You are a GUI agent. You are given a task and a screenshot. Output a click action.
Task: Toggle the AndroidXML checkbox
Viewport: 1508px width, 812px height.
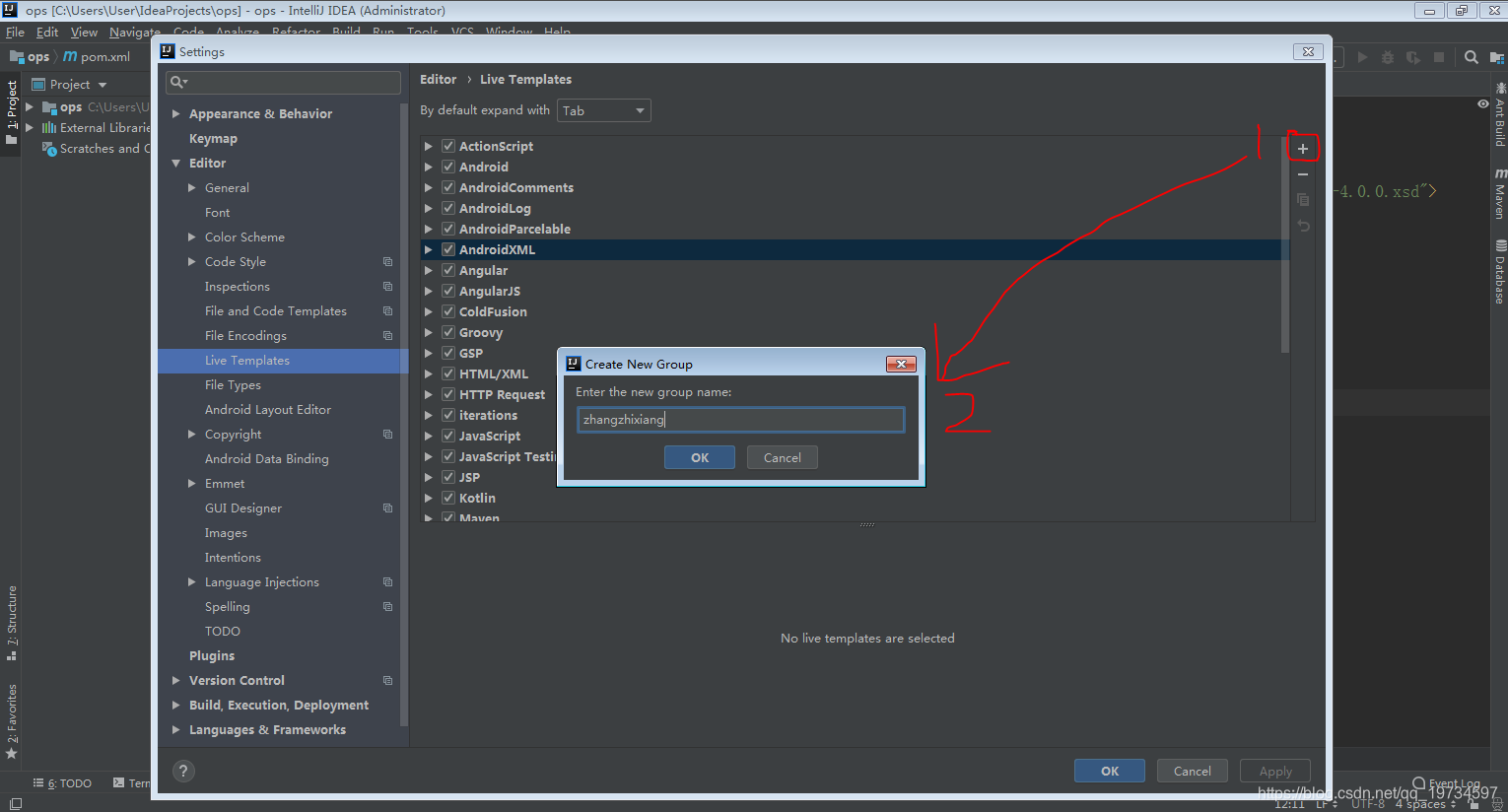448,249
